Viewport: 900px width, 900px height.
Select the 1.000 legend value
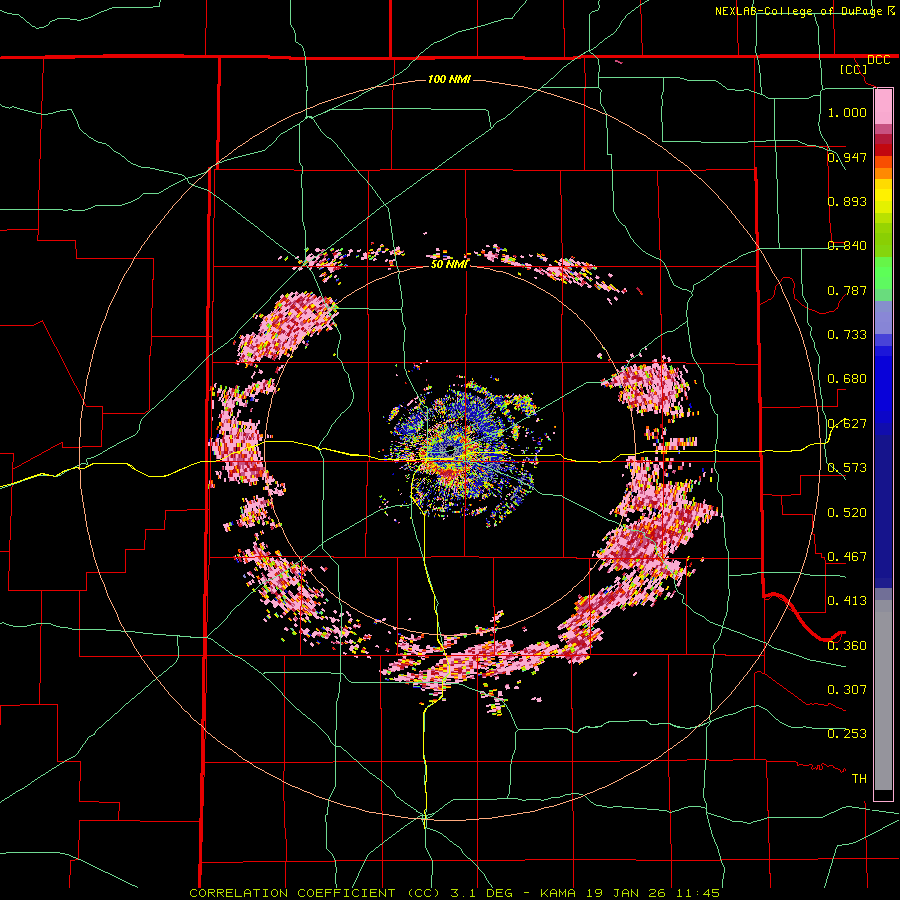tap(847, 112)
